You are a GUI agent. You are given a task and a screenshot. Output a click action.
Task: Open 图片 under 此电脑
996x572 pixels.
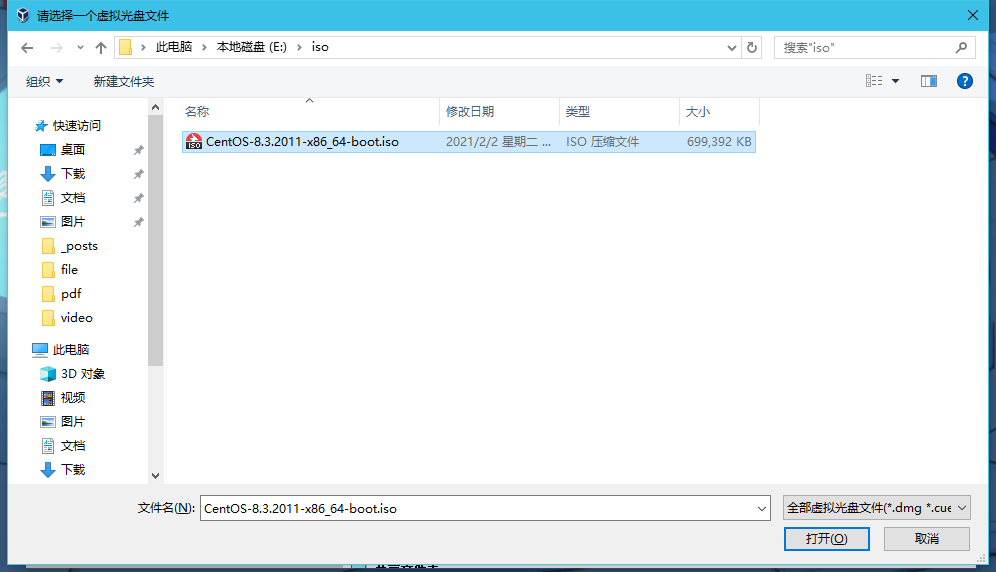tap(73, 422)
